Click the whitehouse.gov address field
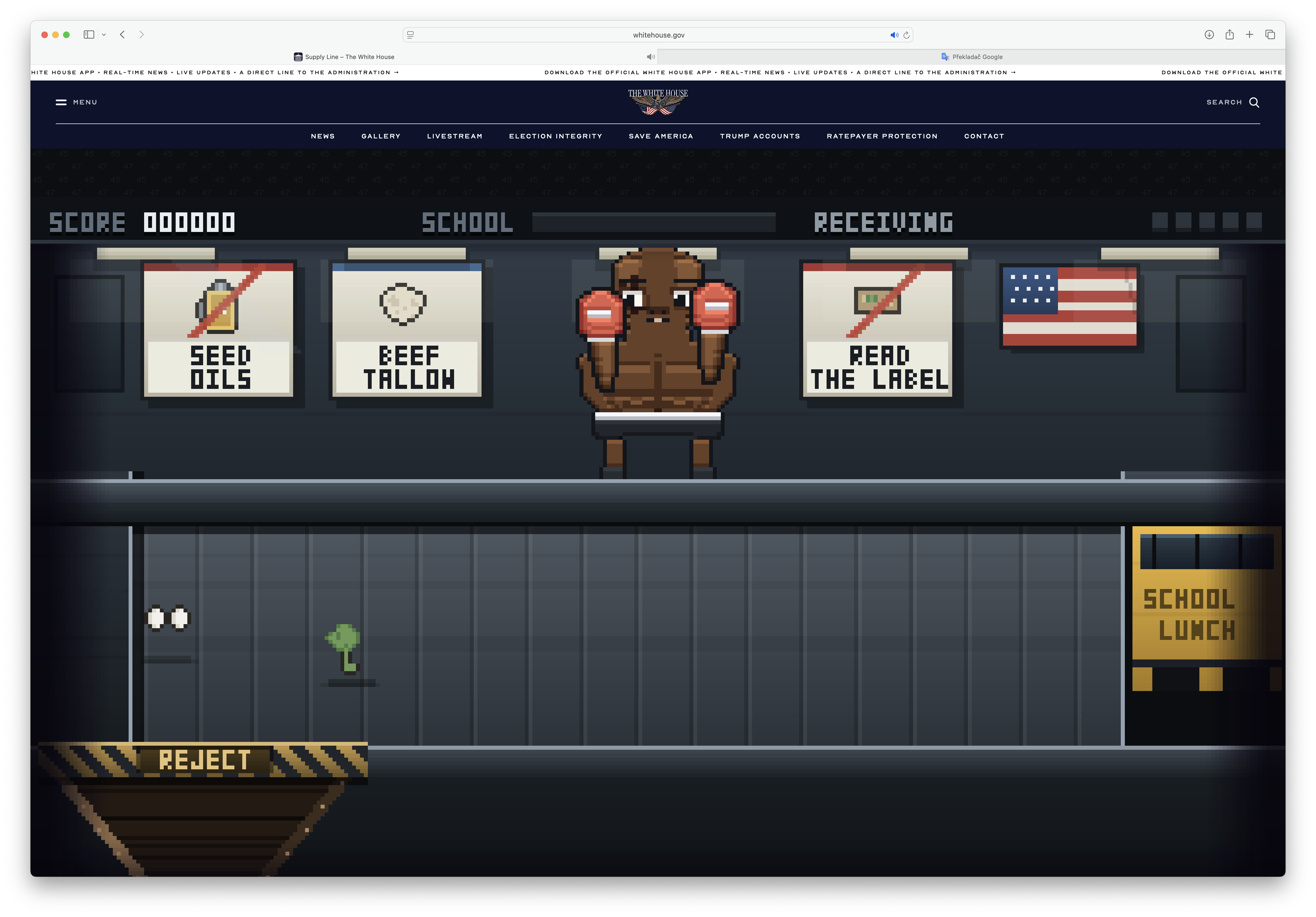 658,35
